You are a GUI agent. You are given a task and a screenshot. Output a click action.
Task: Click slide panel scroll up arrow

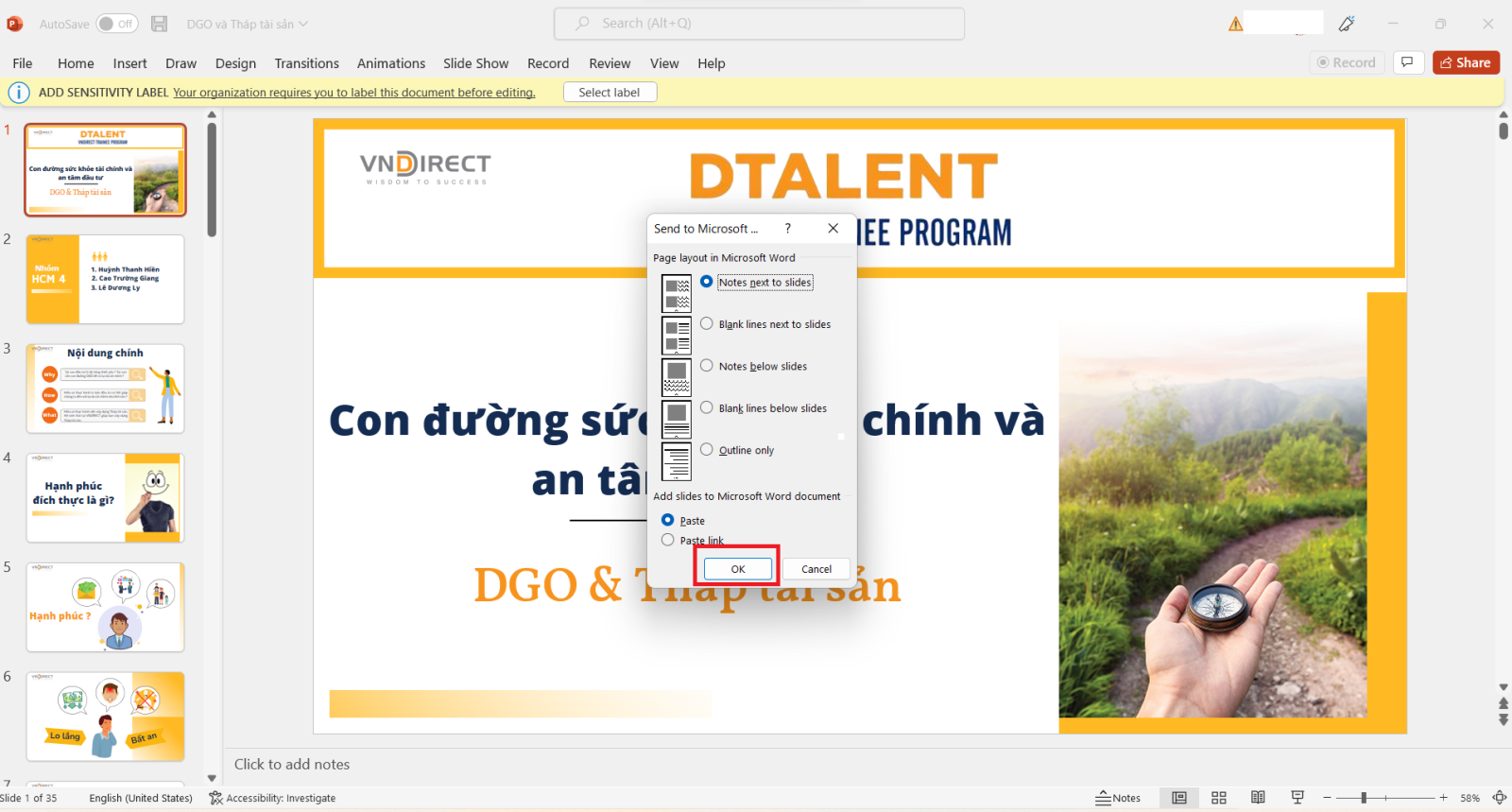[212, 115]
